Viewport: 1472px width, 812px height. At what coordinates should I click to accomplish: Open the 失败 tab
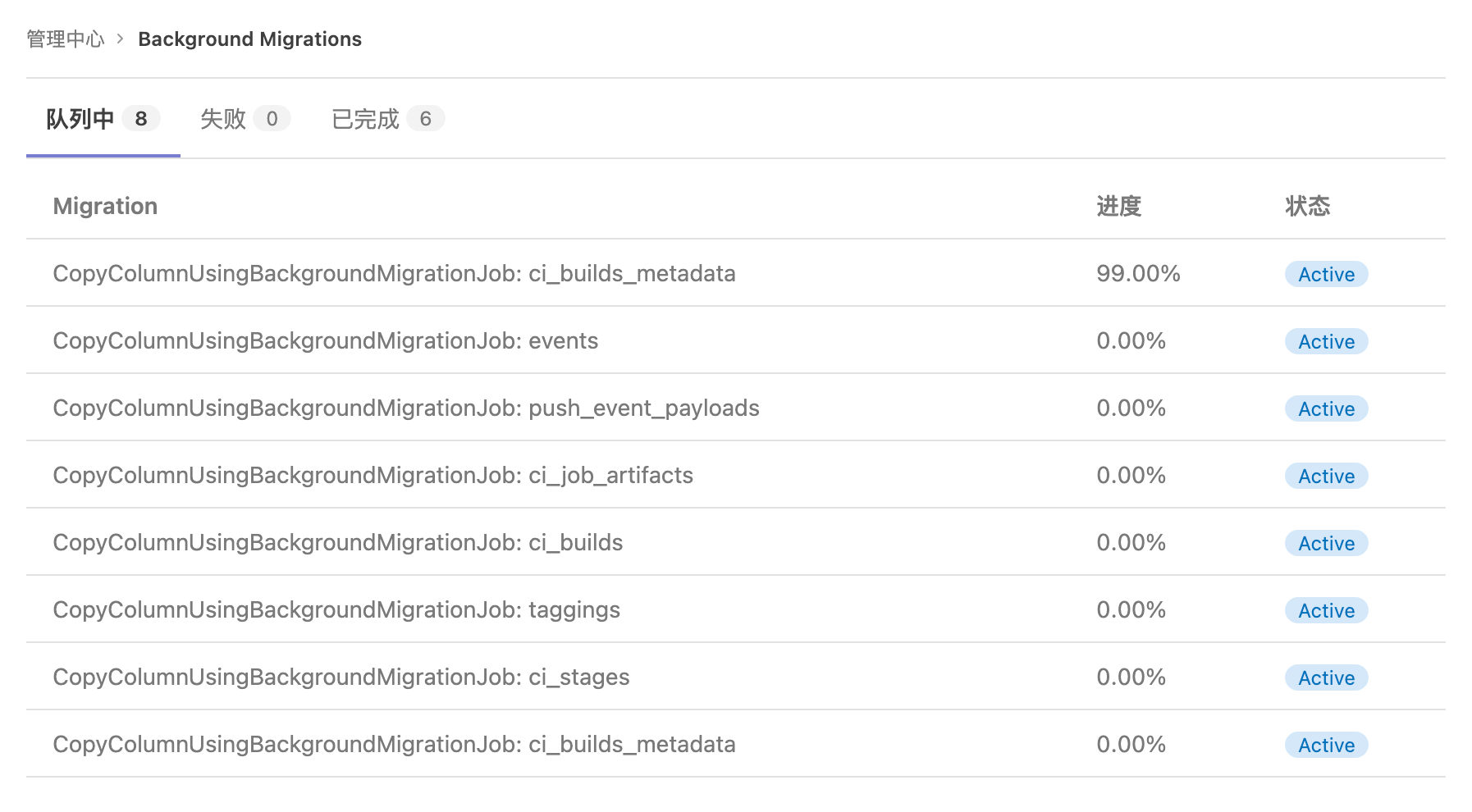(223, 119)
